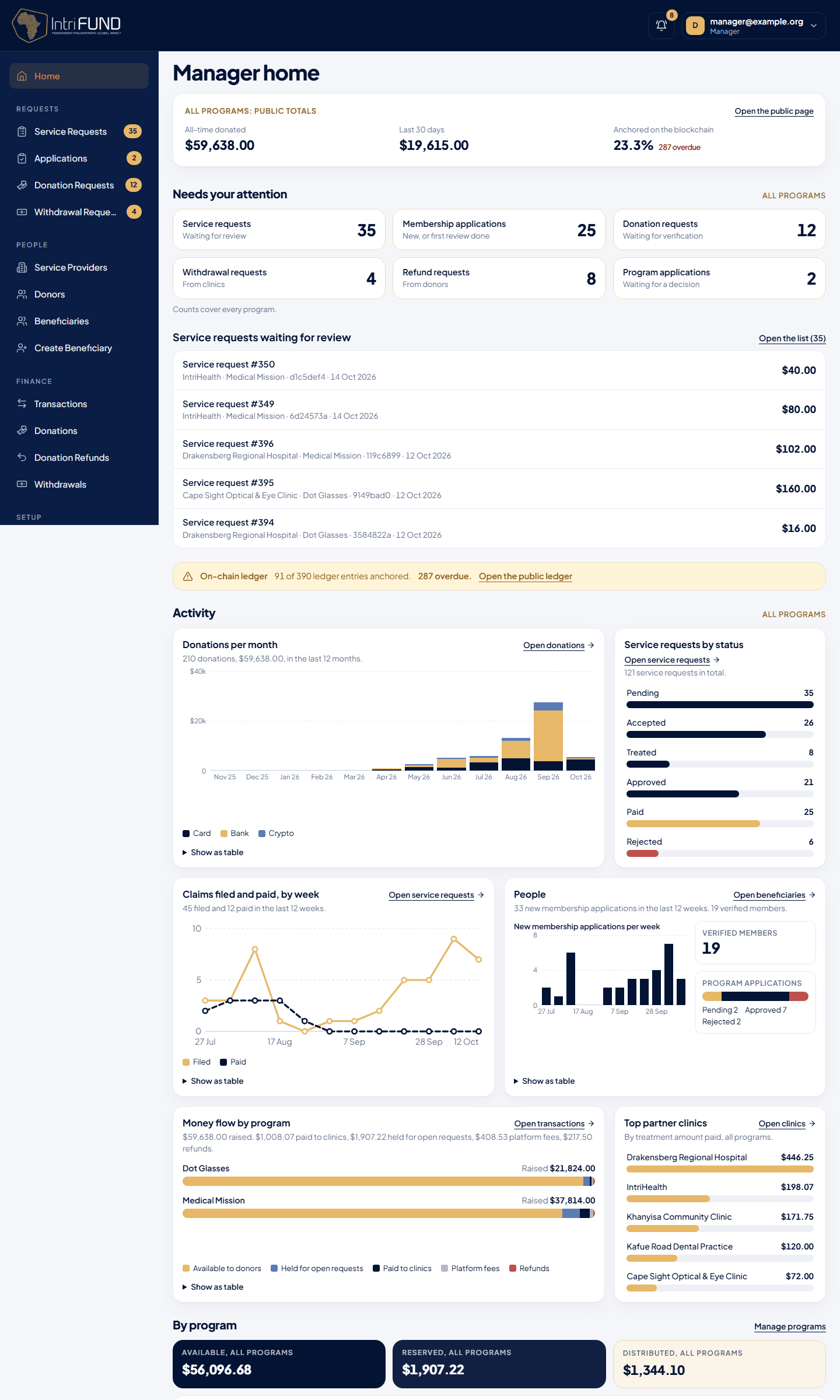Expand Show as table under Donations per month
The image size is (840, 1400).
tap(213, 852)
